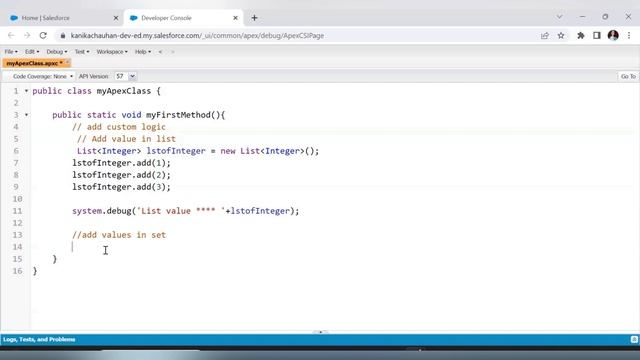Image resolution: width=640 pixels, height=360 pixels.
Task: Open browser extensions puzzle icon
Action: coord(580,36)
